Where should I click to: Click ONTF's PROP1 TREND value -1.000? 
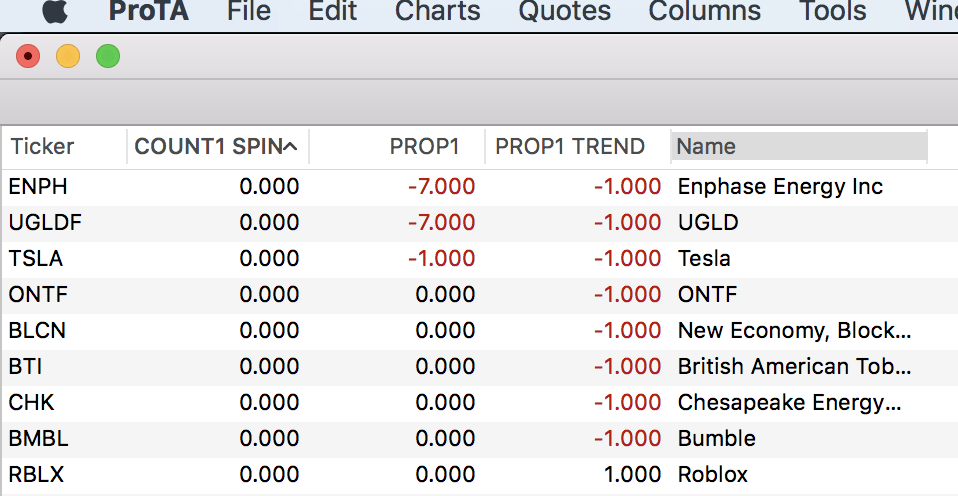627,294
